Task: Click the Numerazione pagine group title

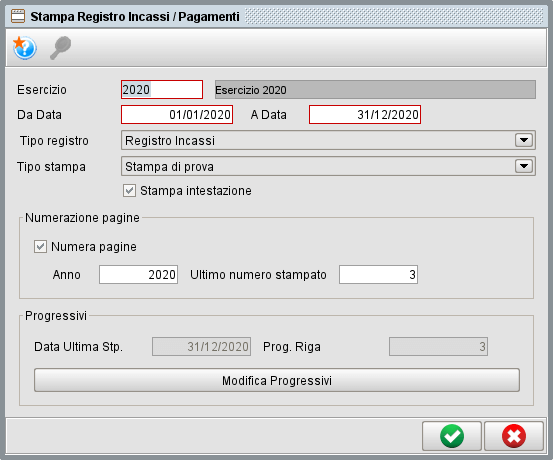Action: pos(83,218)
